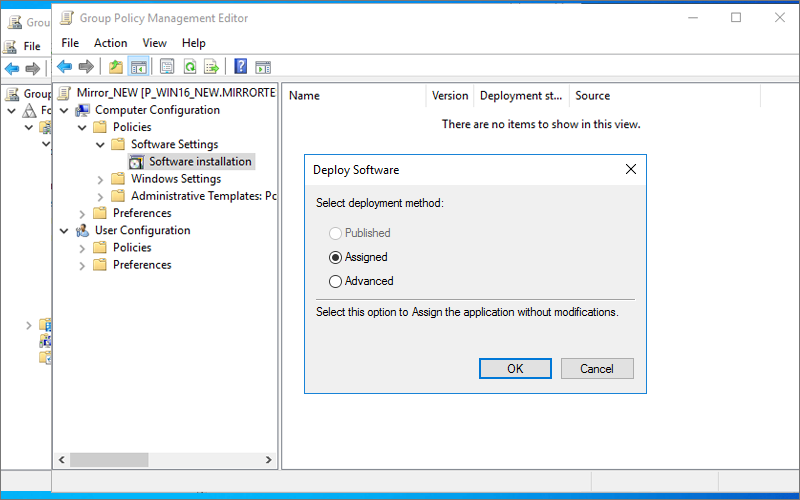Screen dimensions: 800x500
Task: Click Cancel in Deploy Software dialog
Action: [597, 368]
